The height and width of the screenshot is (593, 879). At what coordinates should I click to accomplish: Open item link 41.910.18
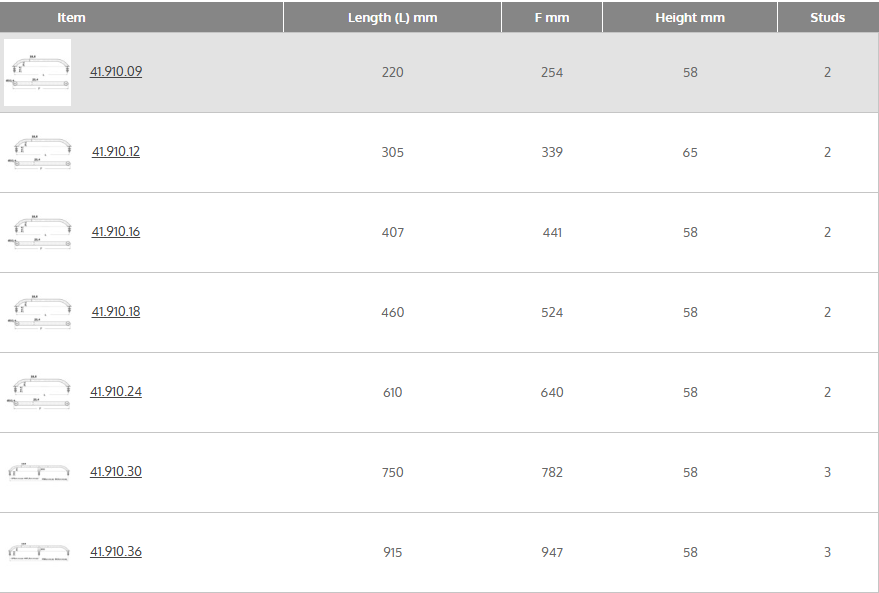pos(116,312)
